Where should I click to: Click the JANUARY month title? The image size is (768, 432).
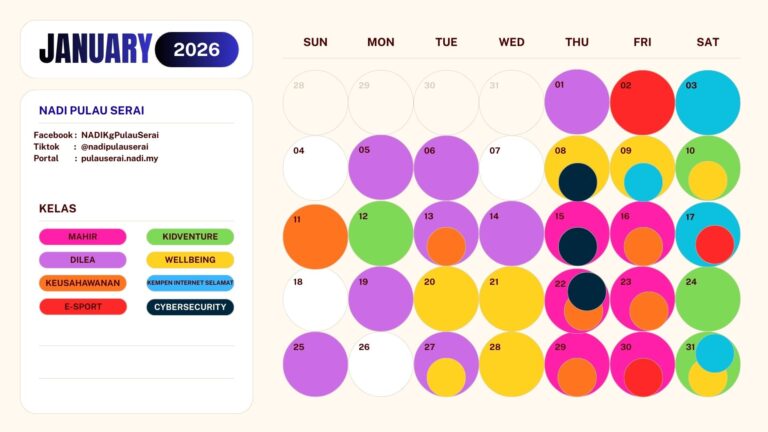[96, 49]
